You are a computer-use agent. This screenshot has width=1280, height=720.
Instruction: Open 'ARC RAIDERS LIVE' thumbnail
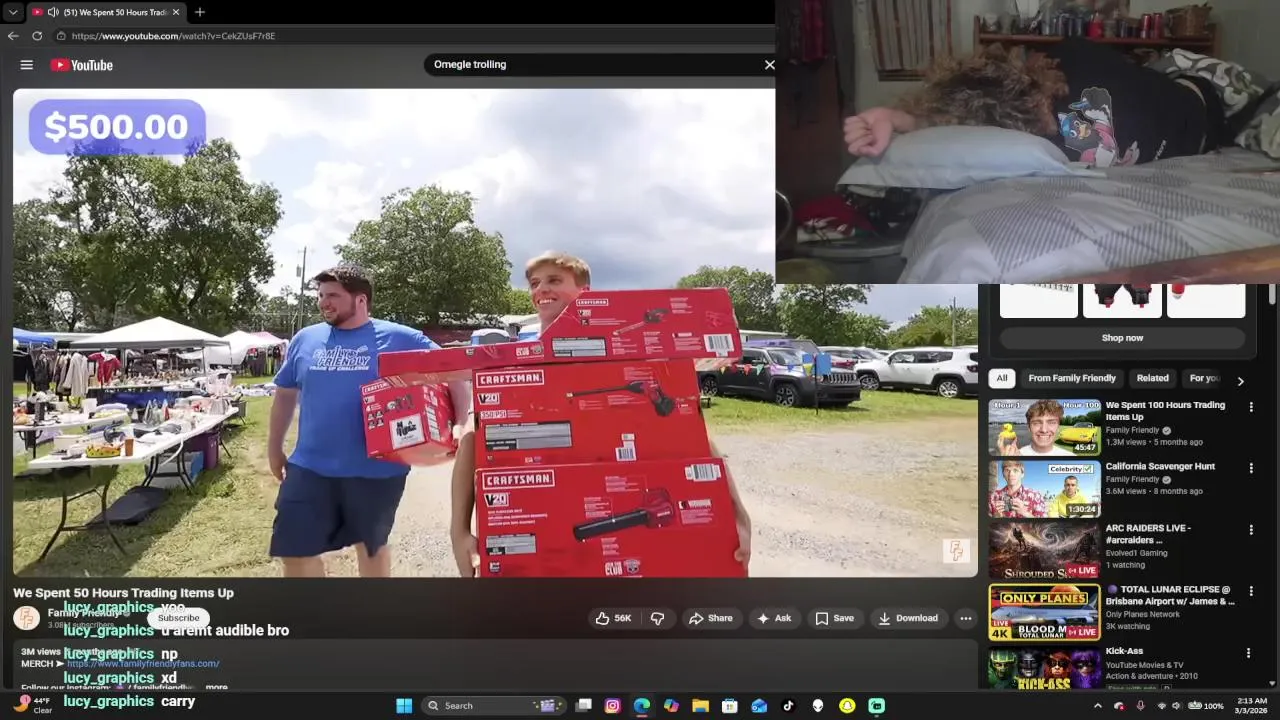[x=1044, y=550]
